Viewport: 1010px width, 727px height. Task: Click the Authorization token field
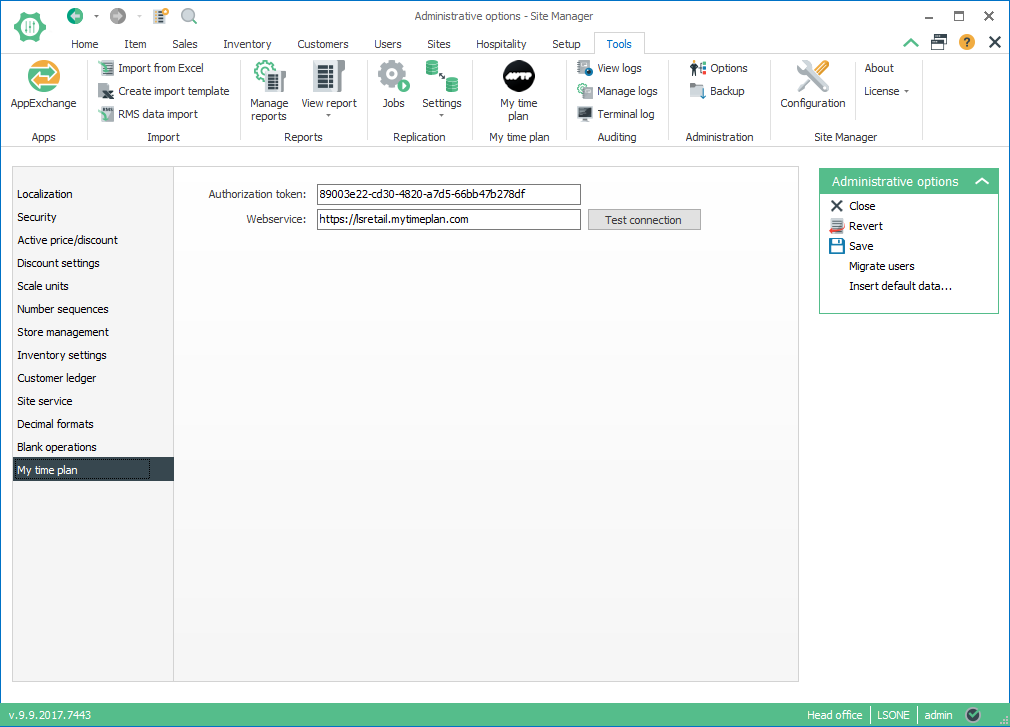coord(447,194)
